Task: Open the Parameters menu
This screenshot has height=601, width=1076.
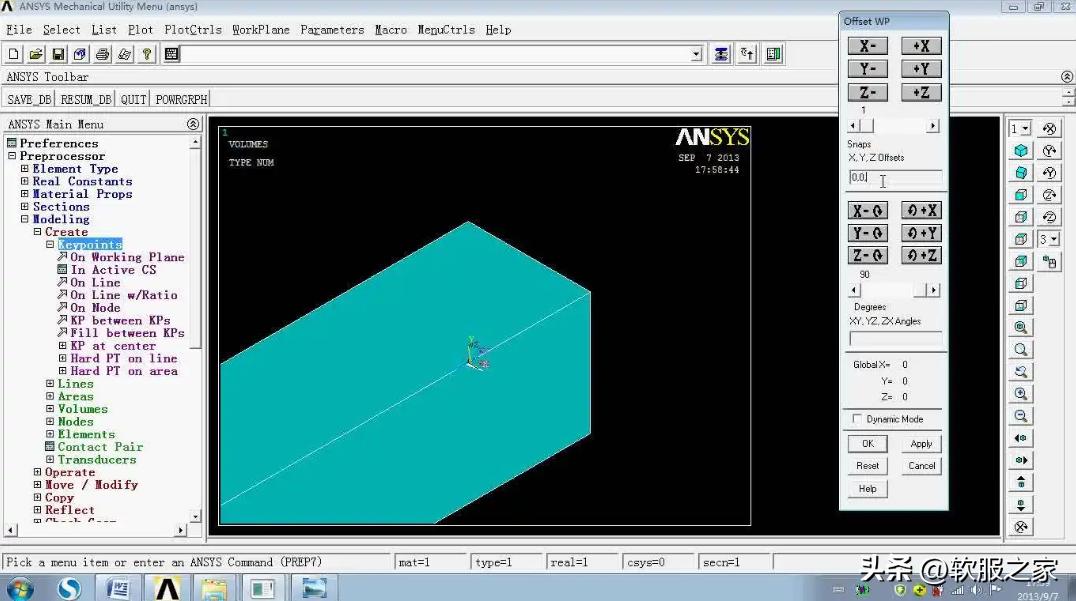Action: tap(332, 30)
